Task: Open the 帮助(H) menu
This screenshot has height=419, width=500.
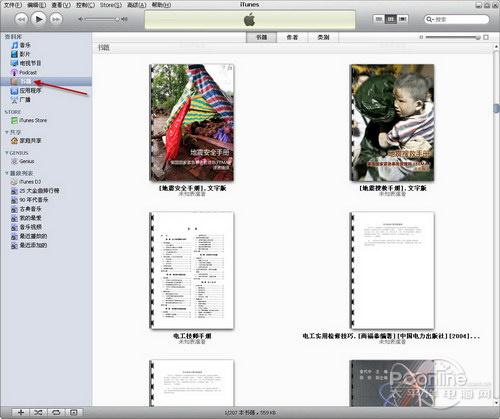Action: pos(161,5)
